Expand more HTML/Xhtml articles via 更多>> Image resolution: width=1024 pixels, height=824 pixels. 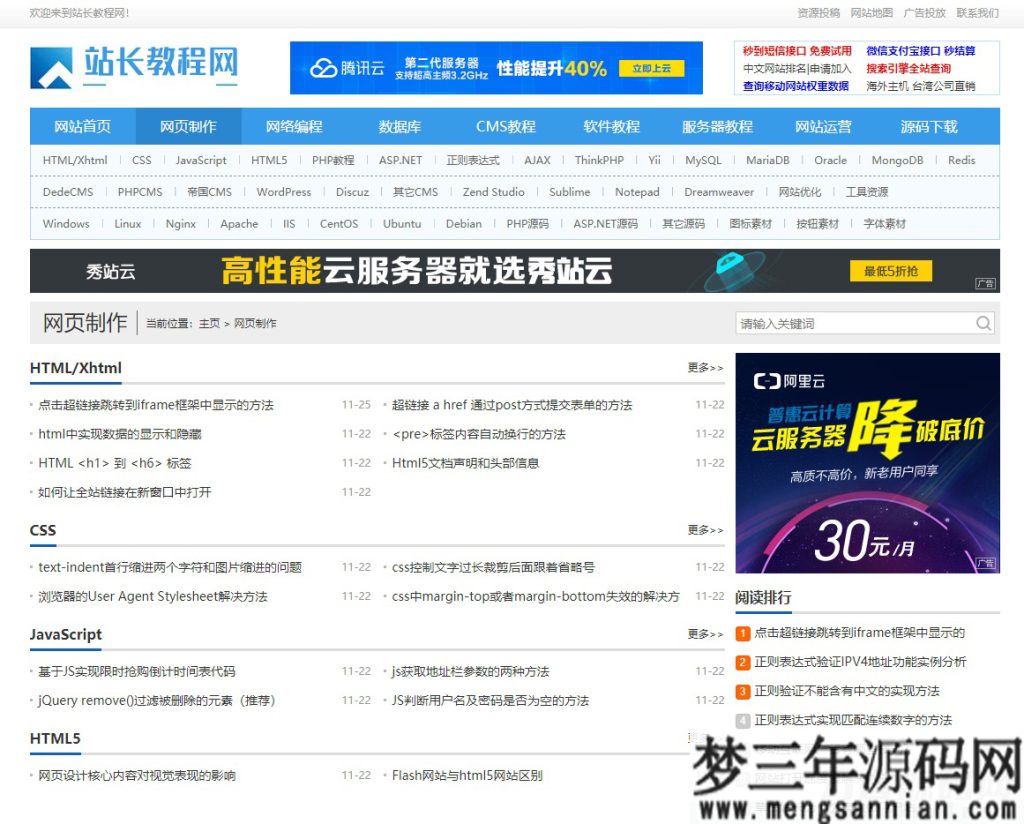[703, 368]
